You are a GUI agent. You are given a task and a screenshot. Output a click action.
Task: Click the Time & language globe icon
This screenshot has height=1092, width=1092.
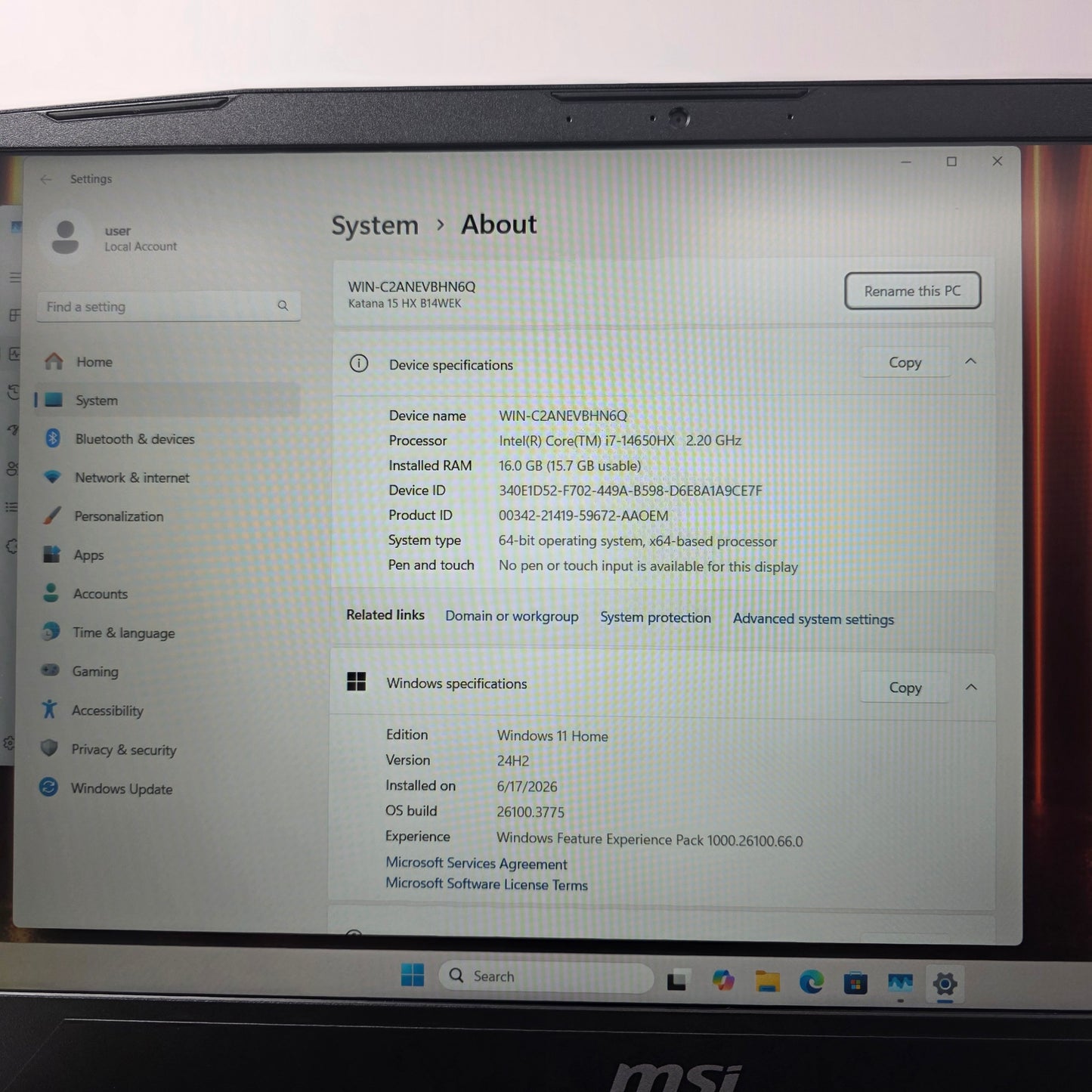(51, 632)
